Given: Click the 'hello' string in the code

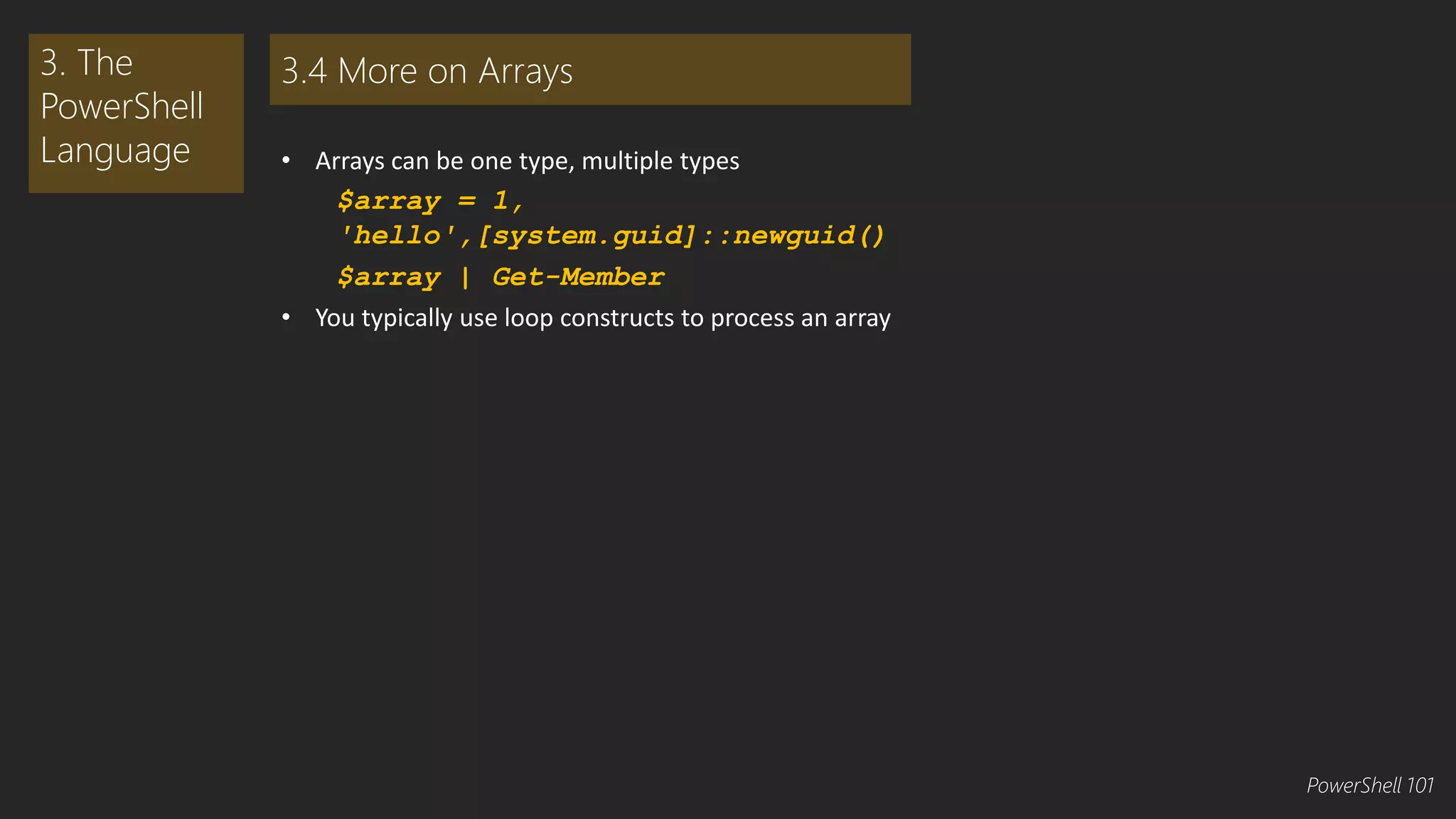Looking at the screenshot, I should point(397,235).
